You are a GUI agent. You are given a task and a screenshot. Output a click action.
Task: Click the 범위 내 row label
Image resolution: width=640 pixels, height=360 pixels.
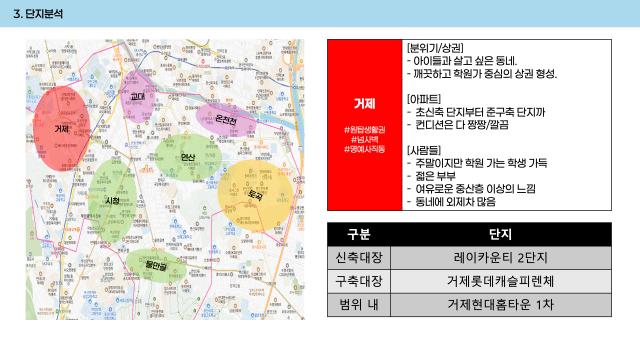[x=359, y=304]
